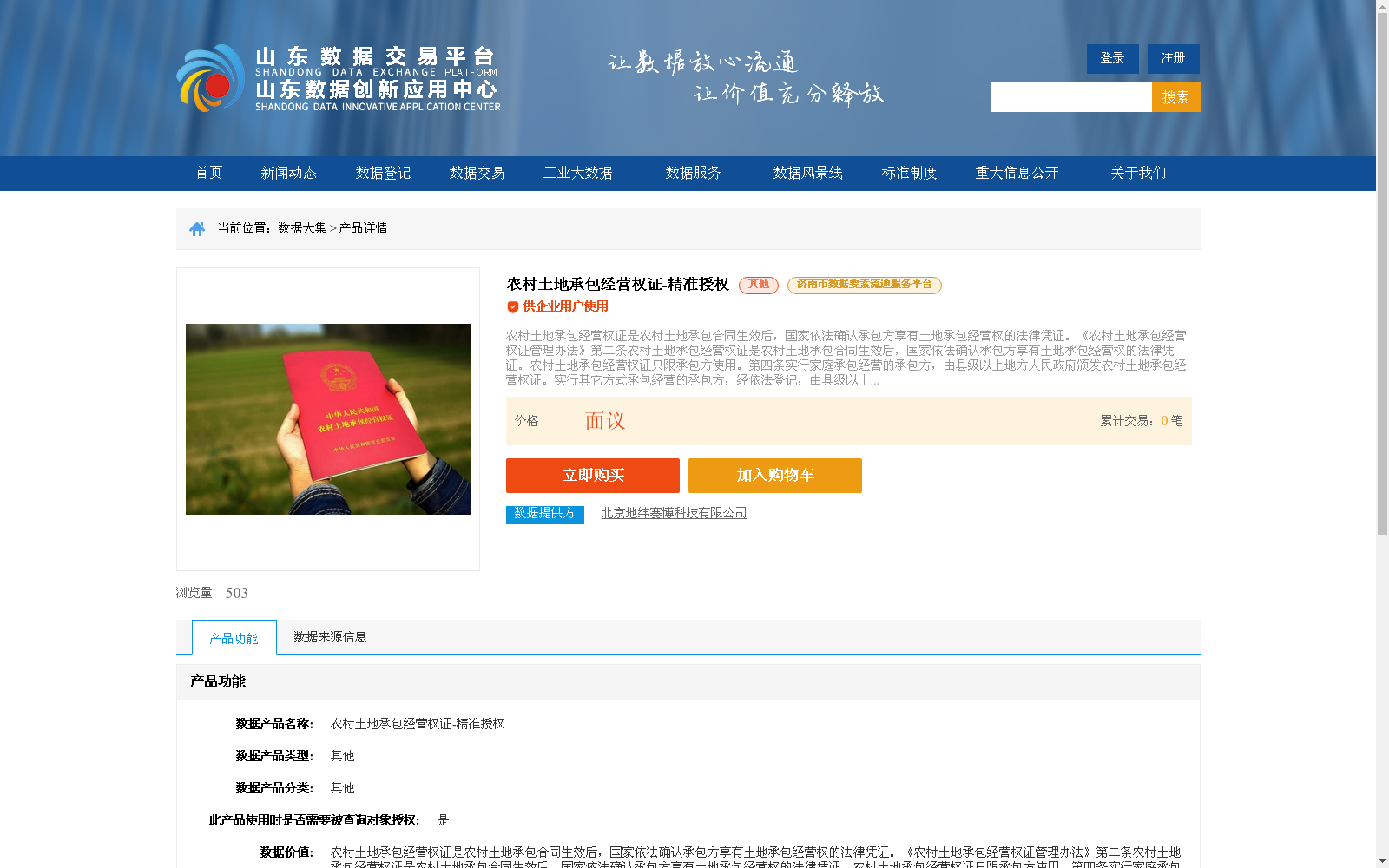
Task: Click 数据产品类型 value 其他
Action: [x=343, y=756]
